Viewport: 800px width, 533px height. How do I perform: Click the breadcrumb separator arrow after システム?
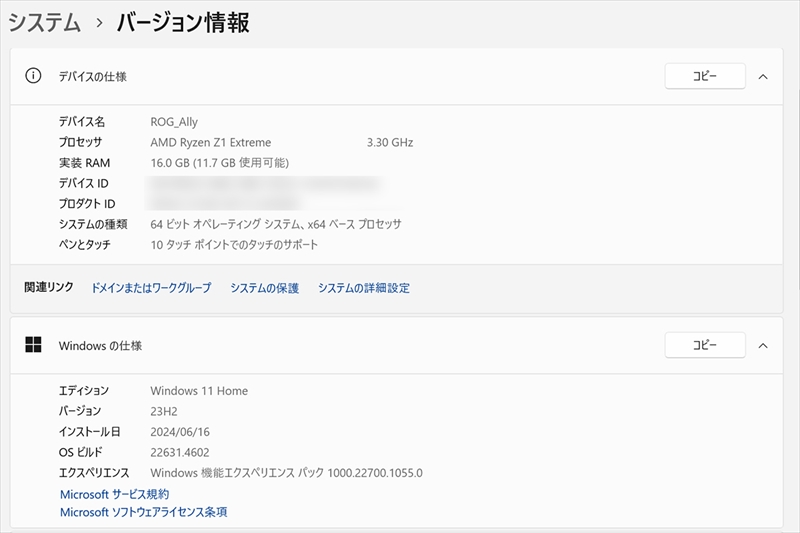[x=99, y=23]
